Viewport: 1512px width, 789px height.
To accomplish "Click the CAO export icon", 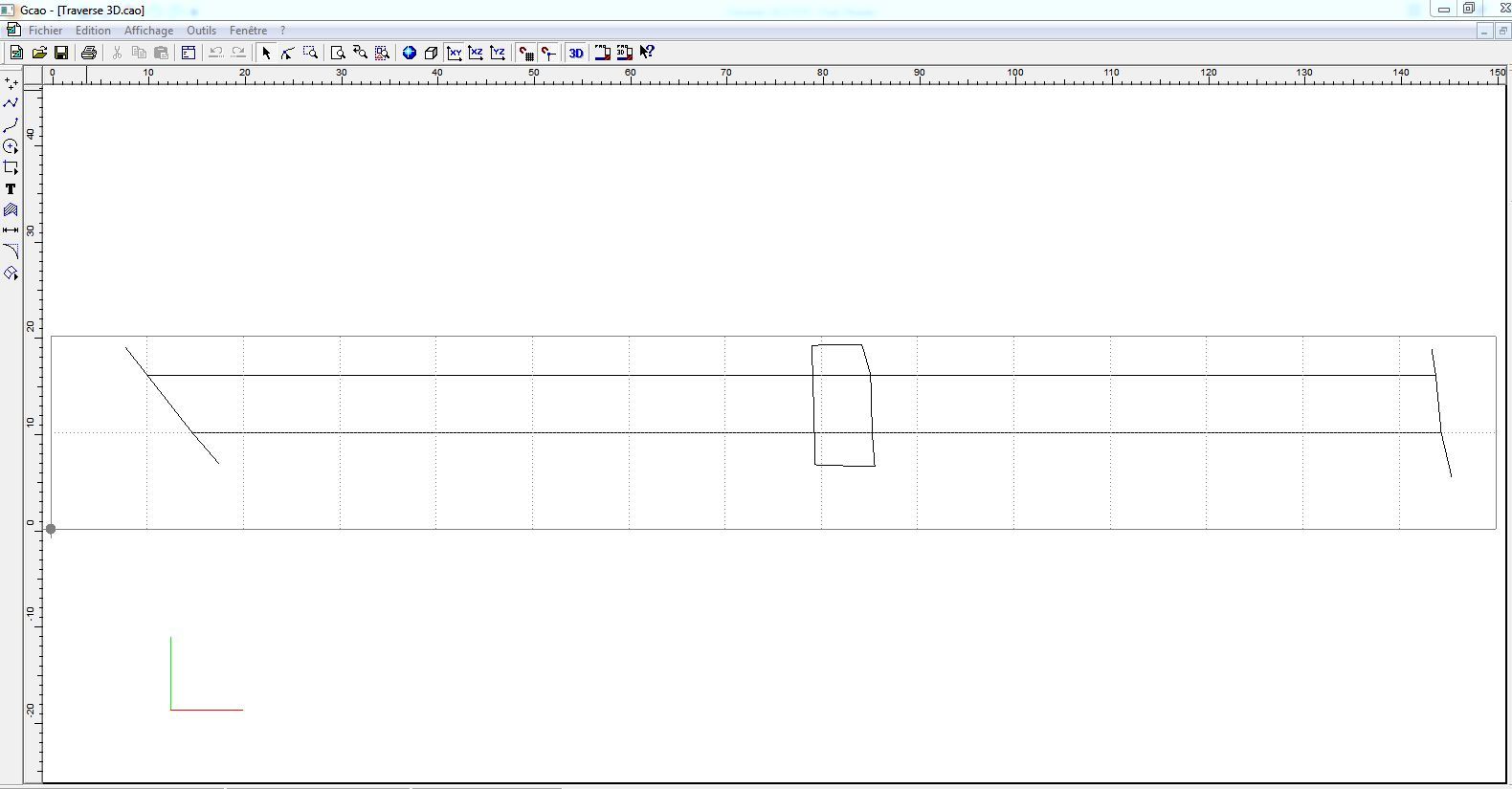I will tap(603, 53).
